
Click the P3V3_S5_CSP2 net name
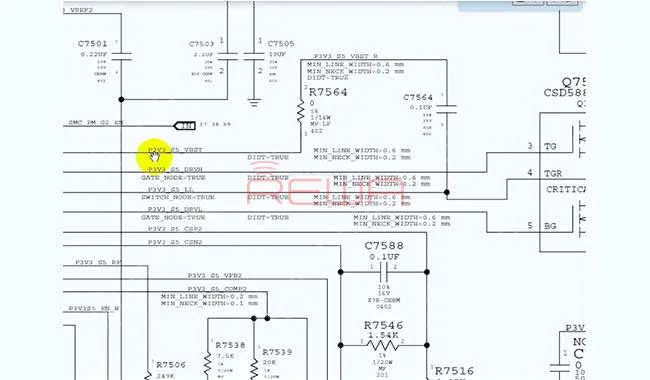(x=175, y=229)
